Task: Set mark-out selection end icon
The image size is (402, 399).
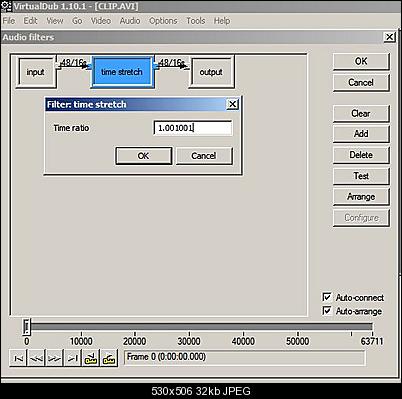Action: click(x=109, y=358)
